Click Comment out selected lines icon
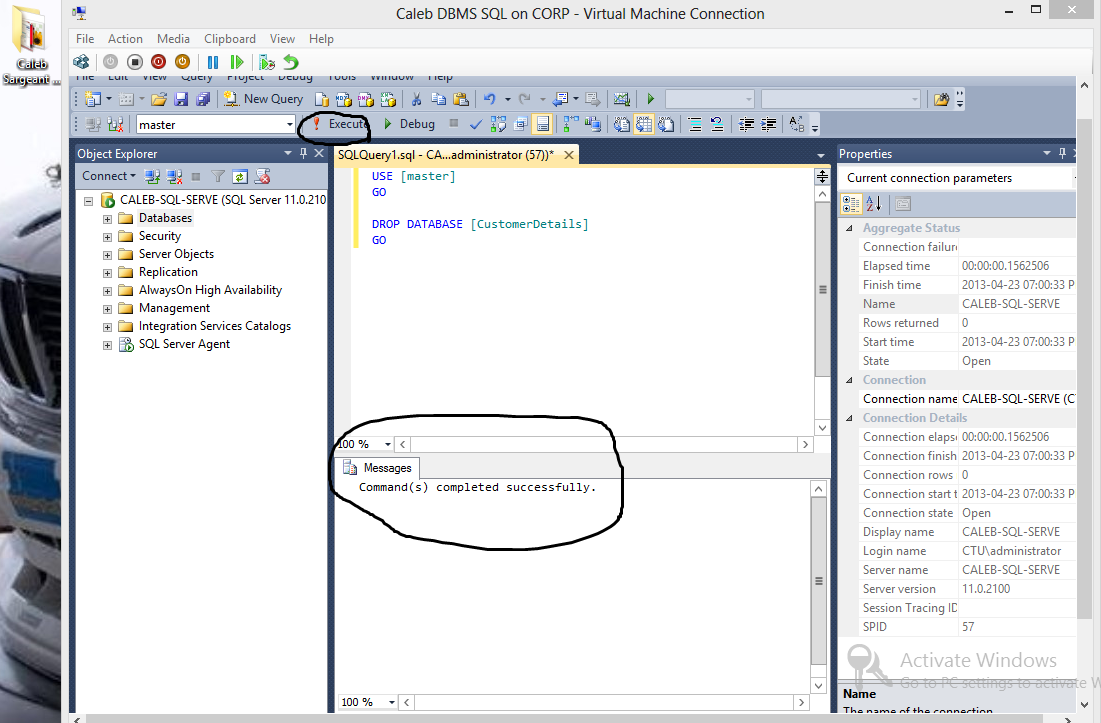Viewport: 1101px width, 723px height. tap(695, 124)
